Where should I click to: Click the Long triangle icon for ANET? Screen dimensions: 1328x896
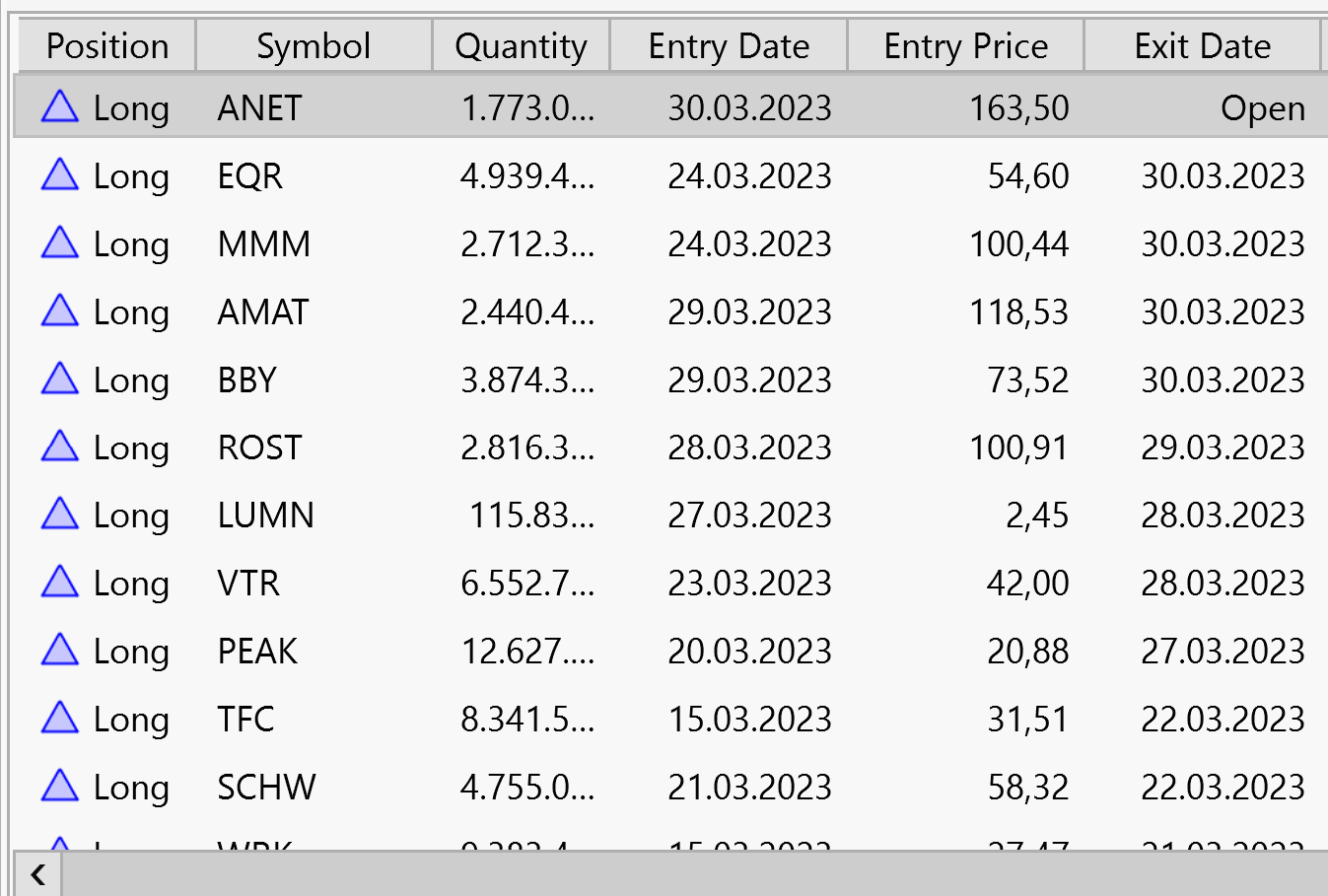[60, 105]
